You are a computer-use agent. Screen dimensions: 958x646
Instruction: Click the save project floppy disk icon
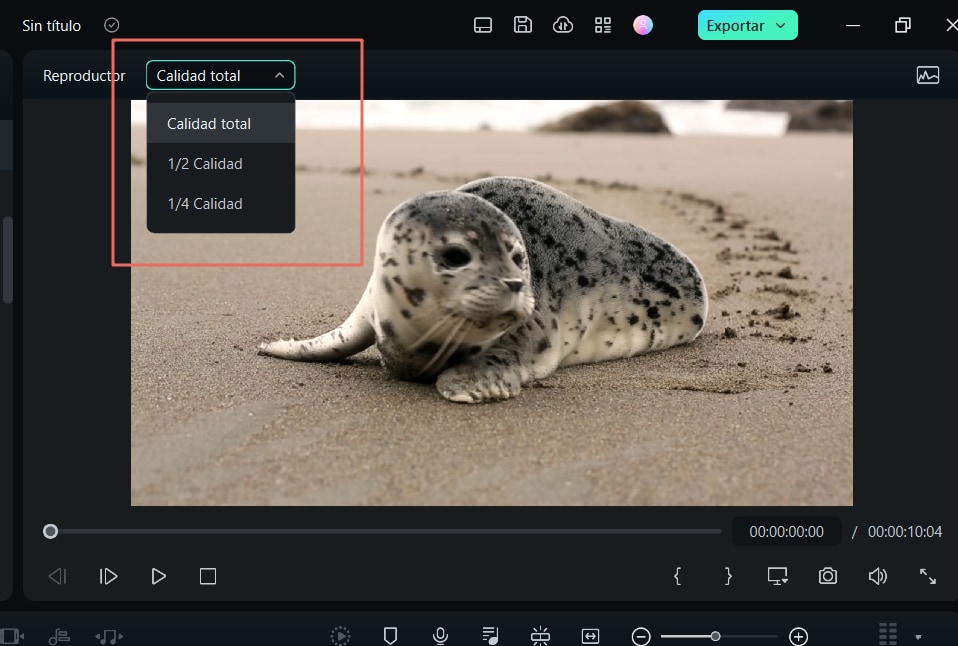point(523,25)
